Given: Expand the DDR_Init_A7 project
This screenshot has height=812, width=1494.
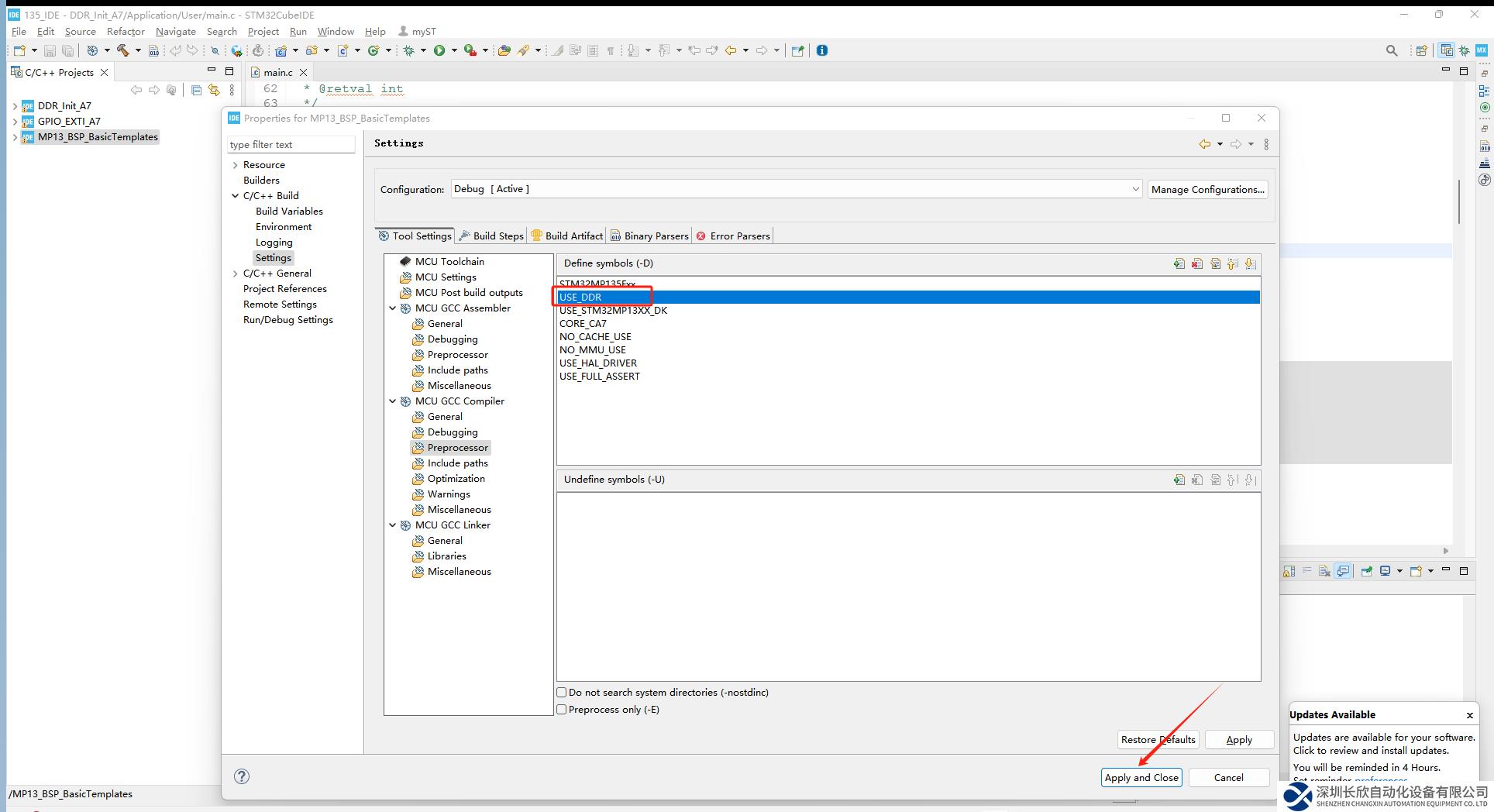Looking at the screenshot, I should point(15,106).
